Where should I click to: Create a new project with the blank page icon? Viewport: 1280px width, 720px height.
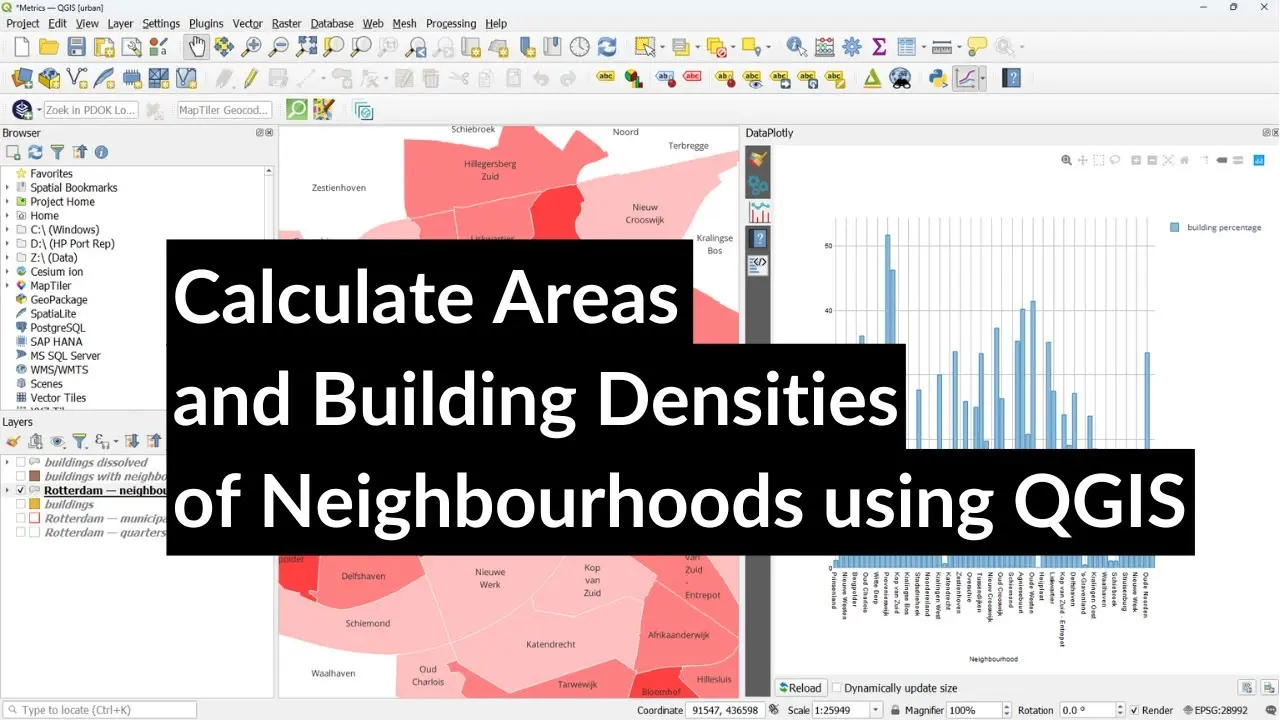(x=22, y=46)
